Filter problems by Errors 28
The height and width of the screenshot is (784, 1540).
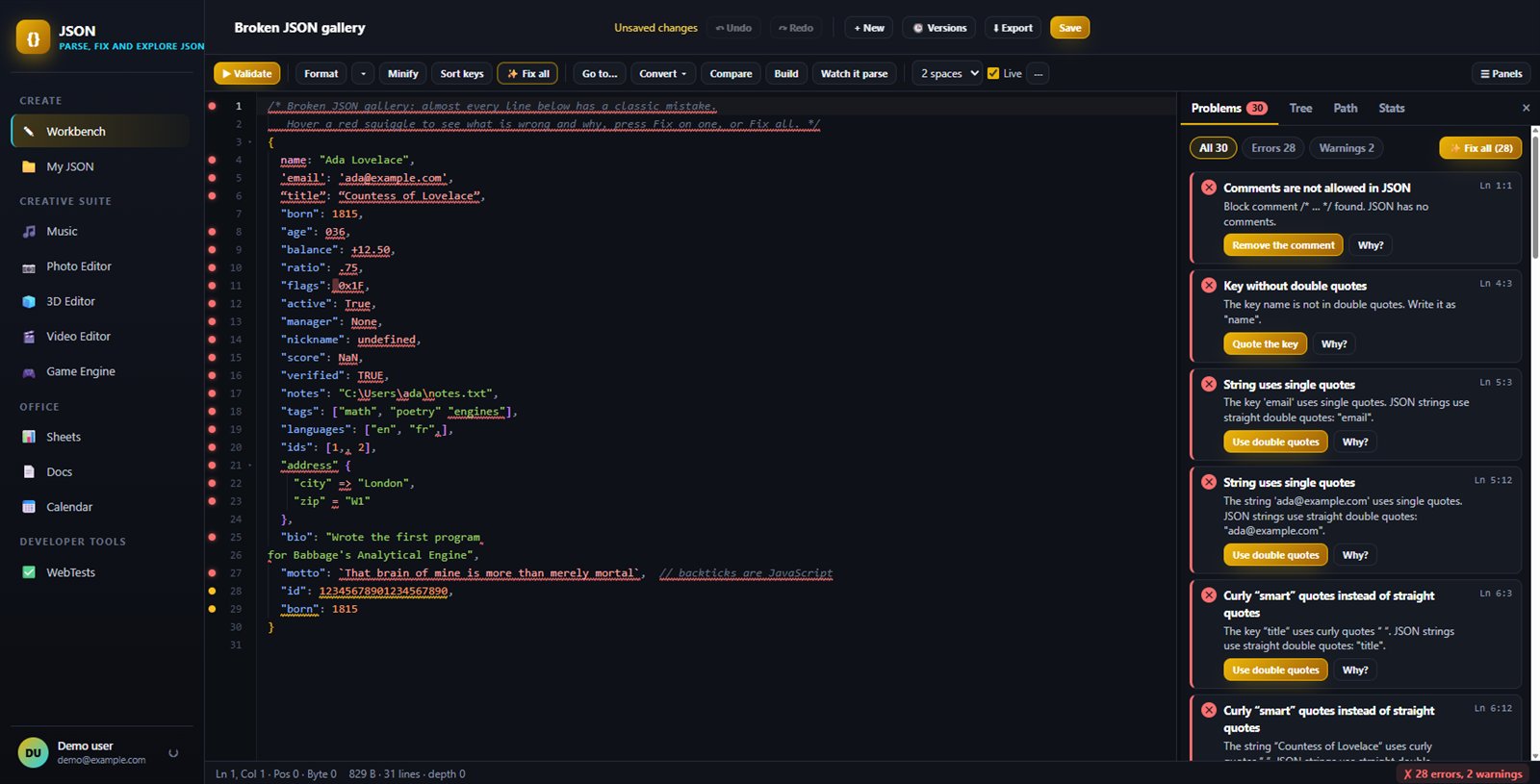1273,147
